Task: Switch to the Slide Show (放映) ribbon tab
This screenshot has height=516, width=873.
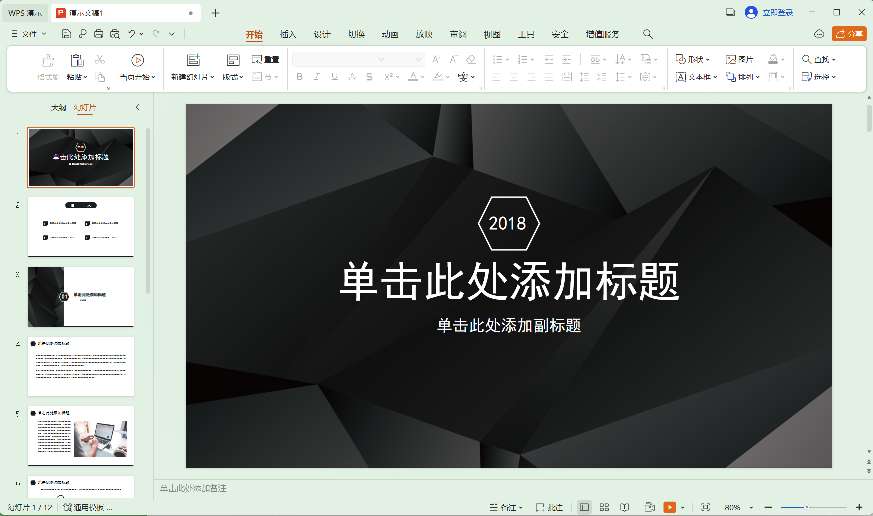Action: [424, 35]
